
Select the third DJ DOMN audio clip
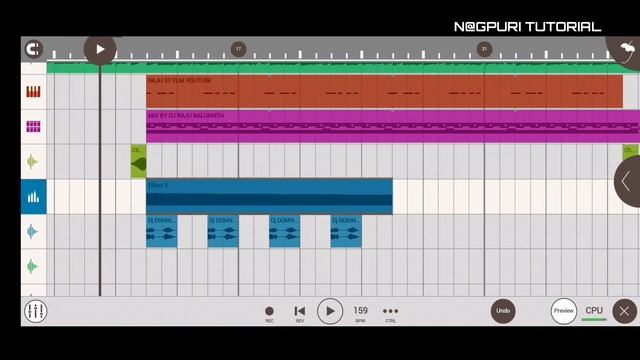tap(284, 231)
